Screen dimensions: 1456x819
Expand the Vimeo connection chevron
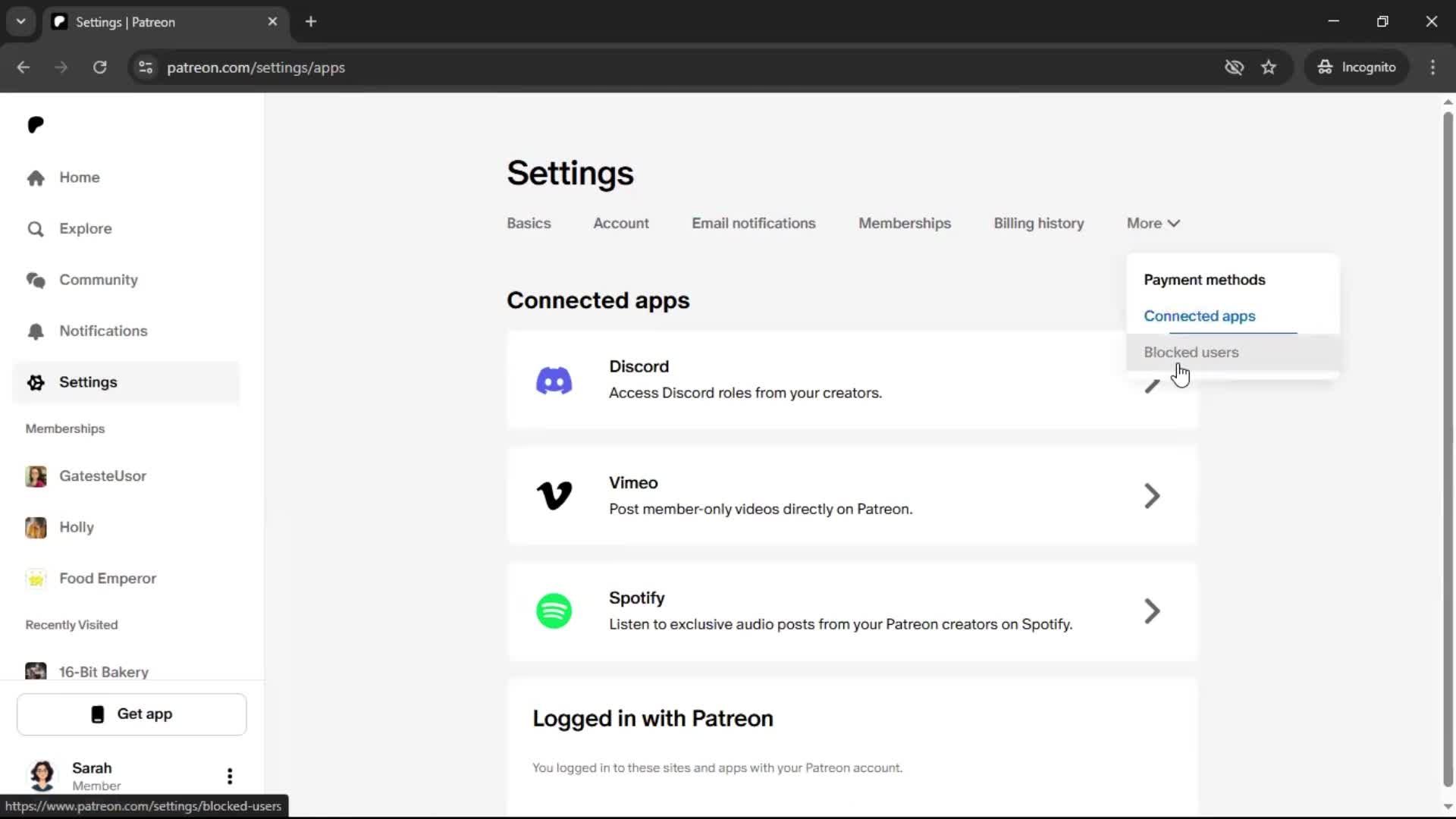(x=1152, y=496)
